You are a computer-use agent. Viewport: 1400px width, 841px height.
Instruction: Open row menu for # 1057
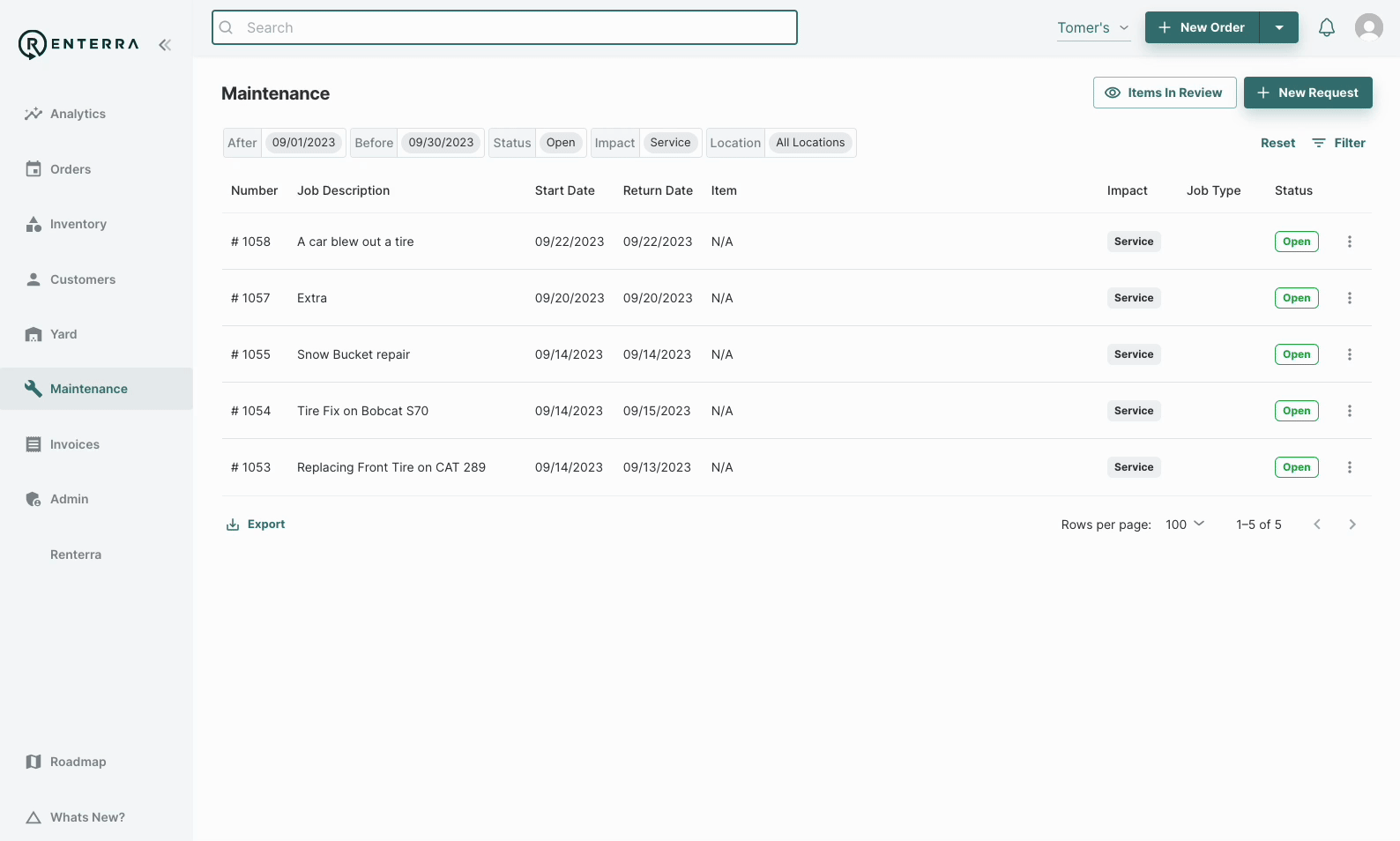click(1350, 298)
